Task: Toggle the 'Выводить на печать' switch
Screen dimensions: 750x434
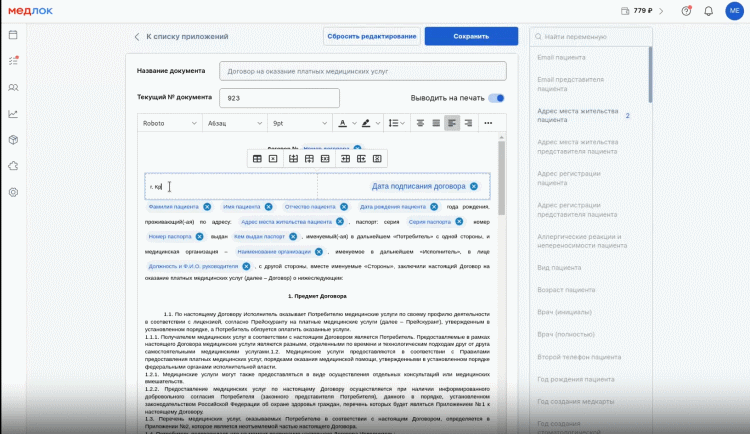Action: click(x=496, y=98)
